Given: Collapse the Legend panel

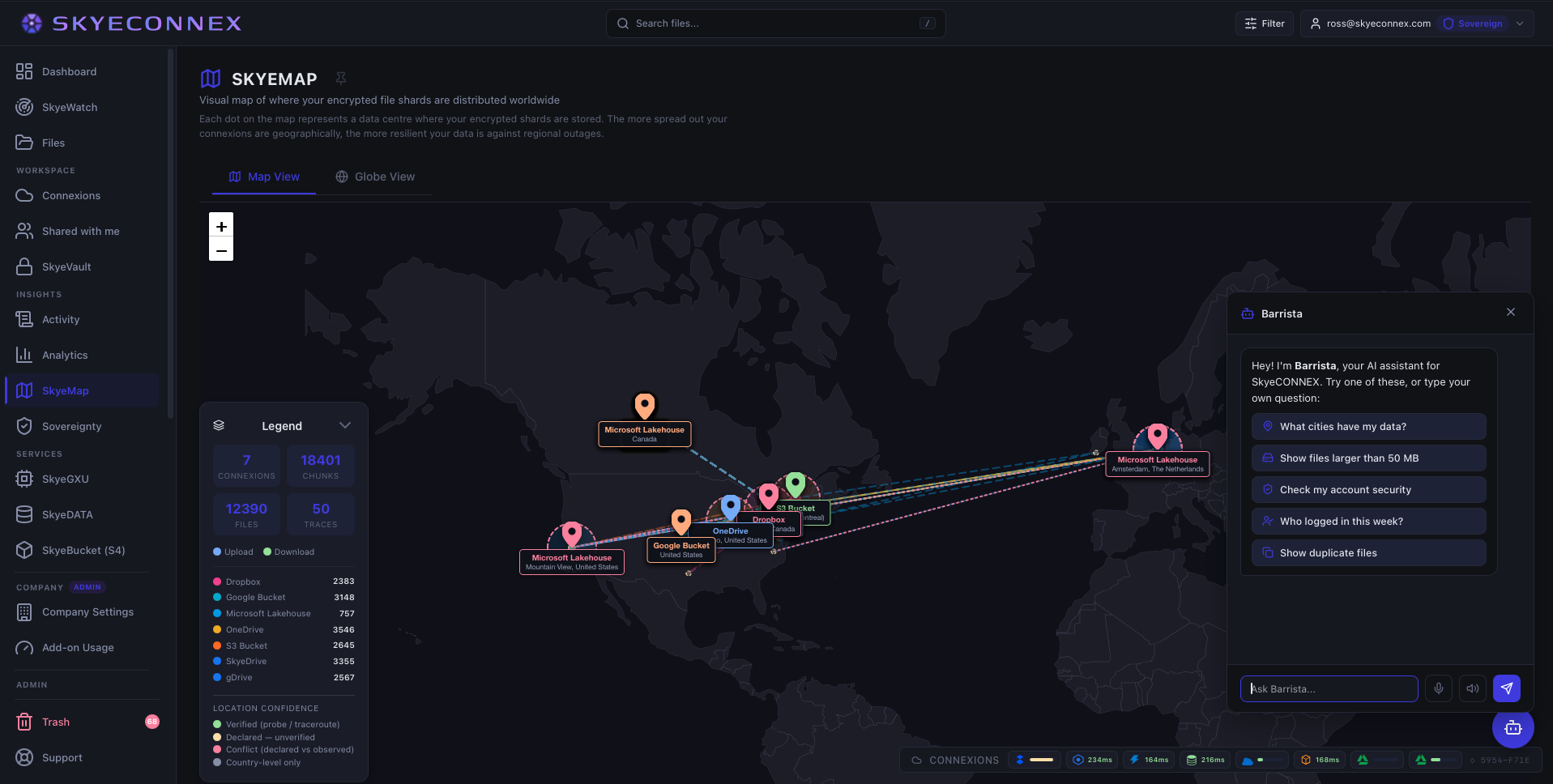Looking at the screenshot, I should pyautogui.click(x=345, y=425).
